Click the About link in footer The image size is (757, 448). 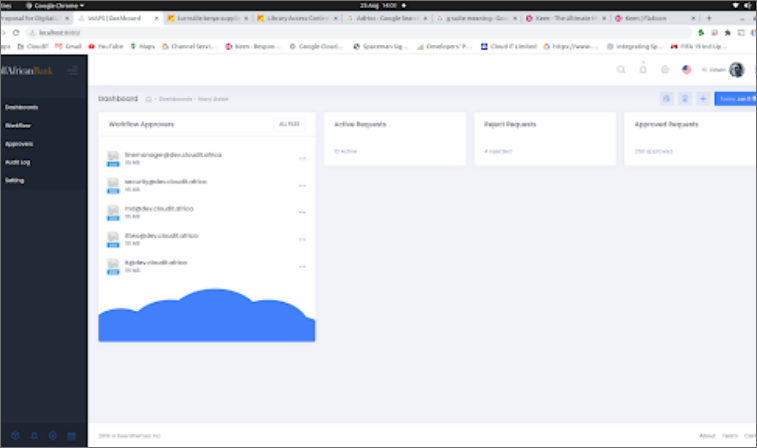click(707, 436)
